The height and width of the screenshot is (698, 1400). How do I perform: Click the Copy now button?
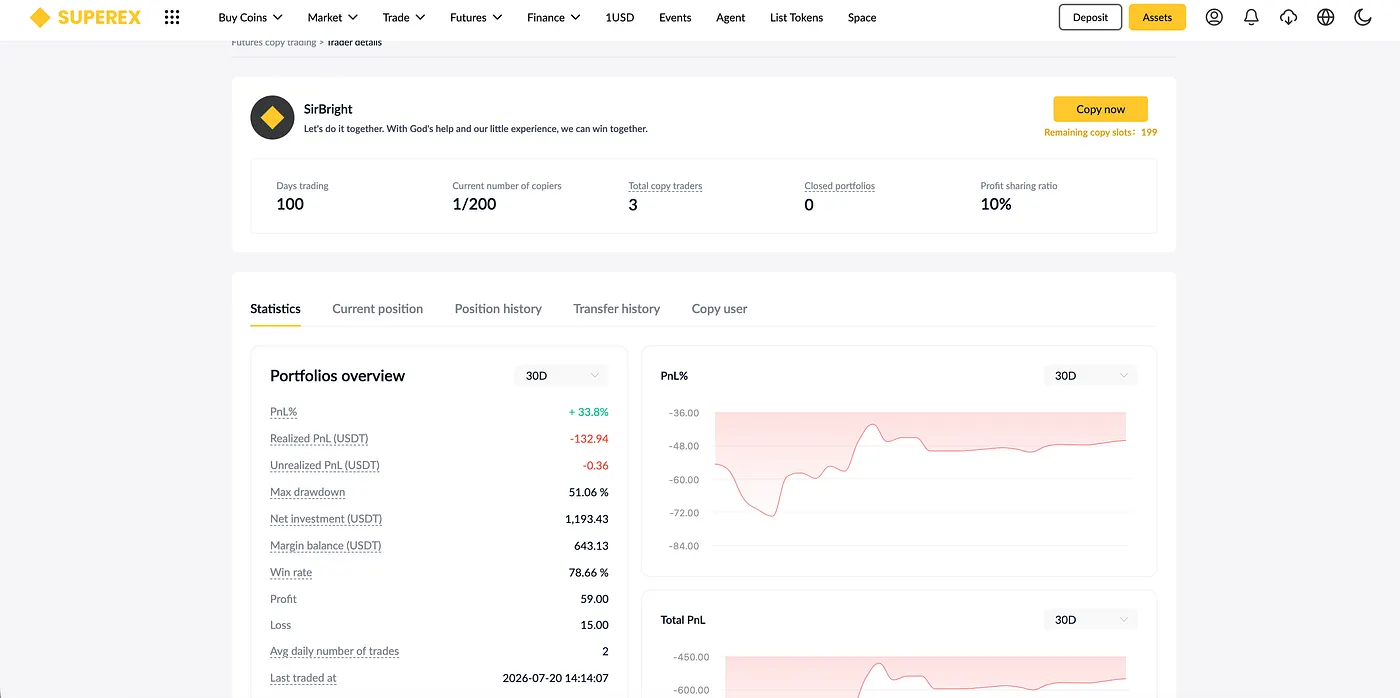click(1100, 109)
